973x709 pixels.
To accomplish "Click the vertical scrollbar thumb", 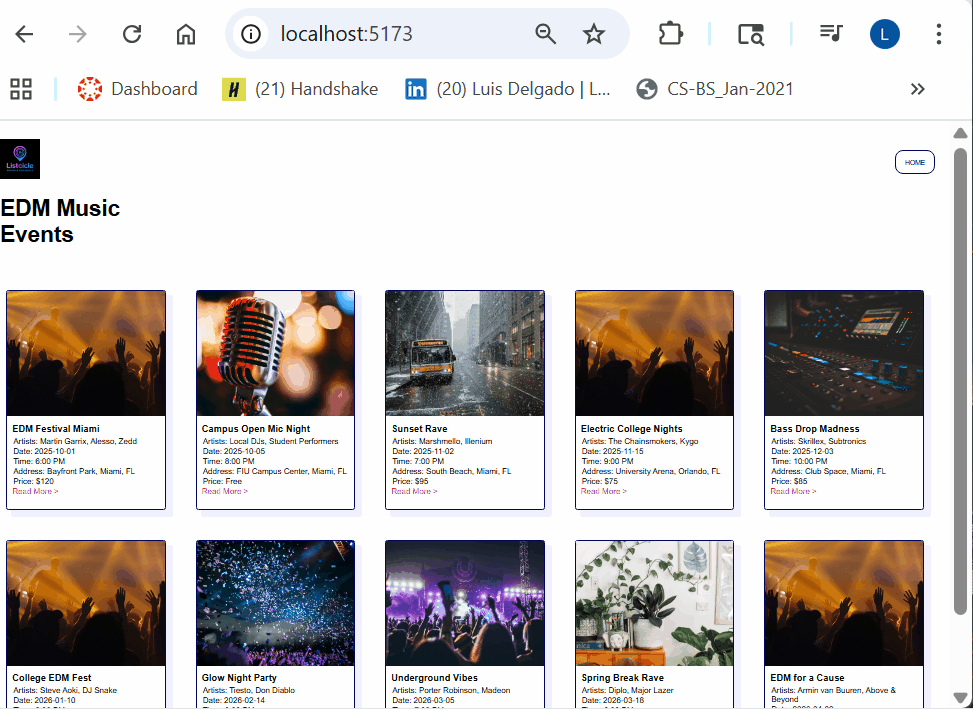I will click(x=960, y=381).
